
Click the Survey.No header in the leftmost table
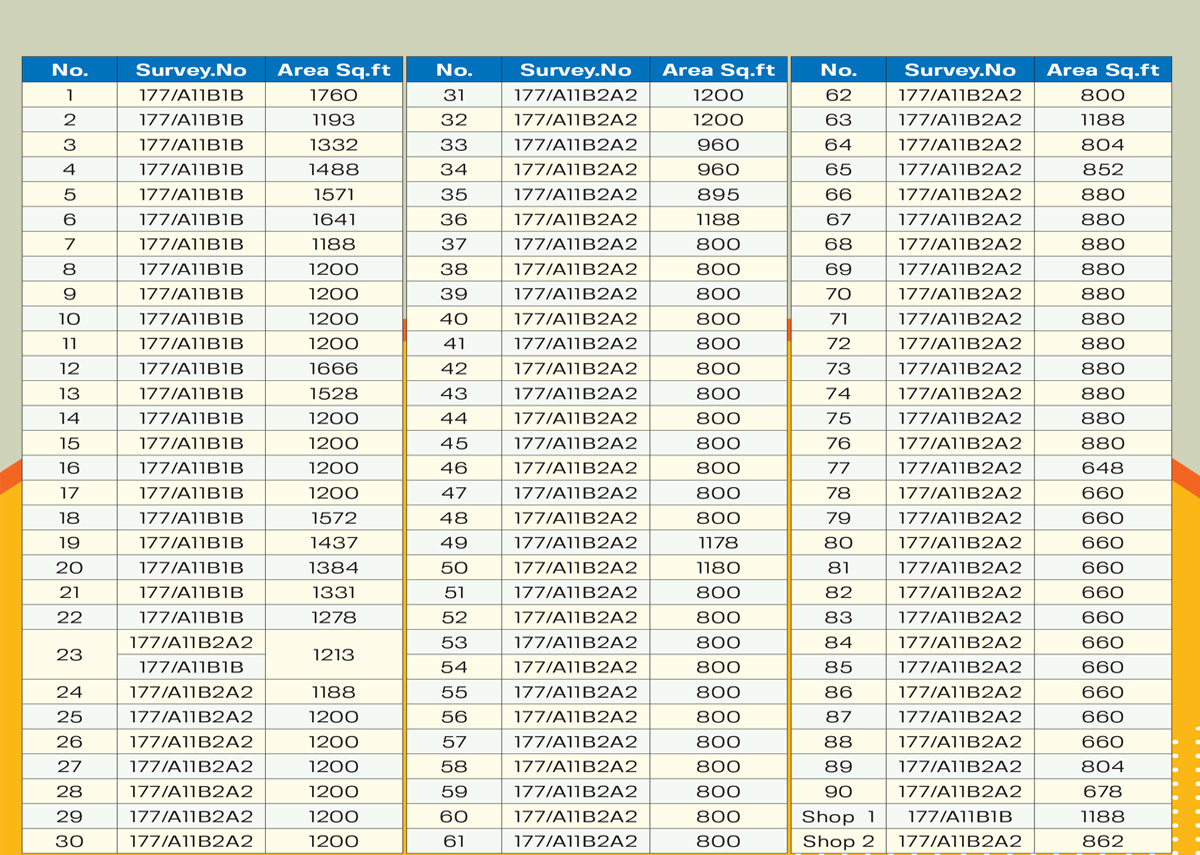pyautogui.click(x=191, y=70)
